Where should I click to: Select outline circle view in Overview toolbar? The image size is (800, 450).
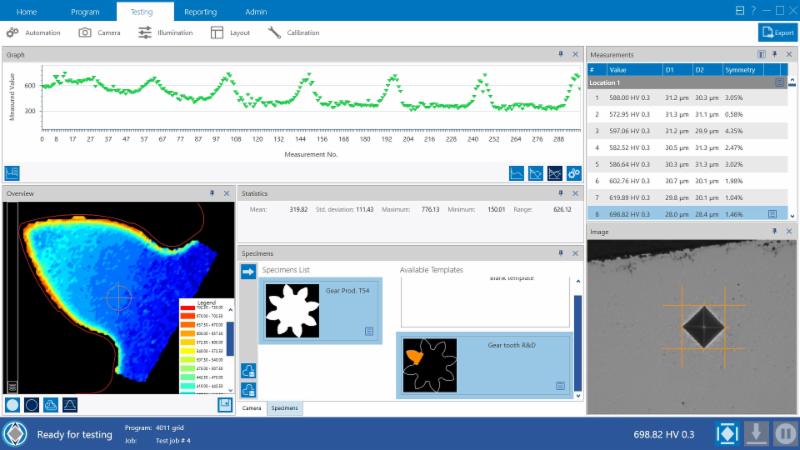[31, 405]
